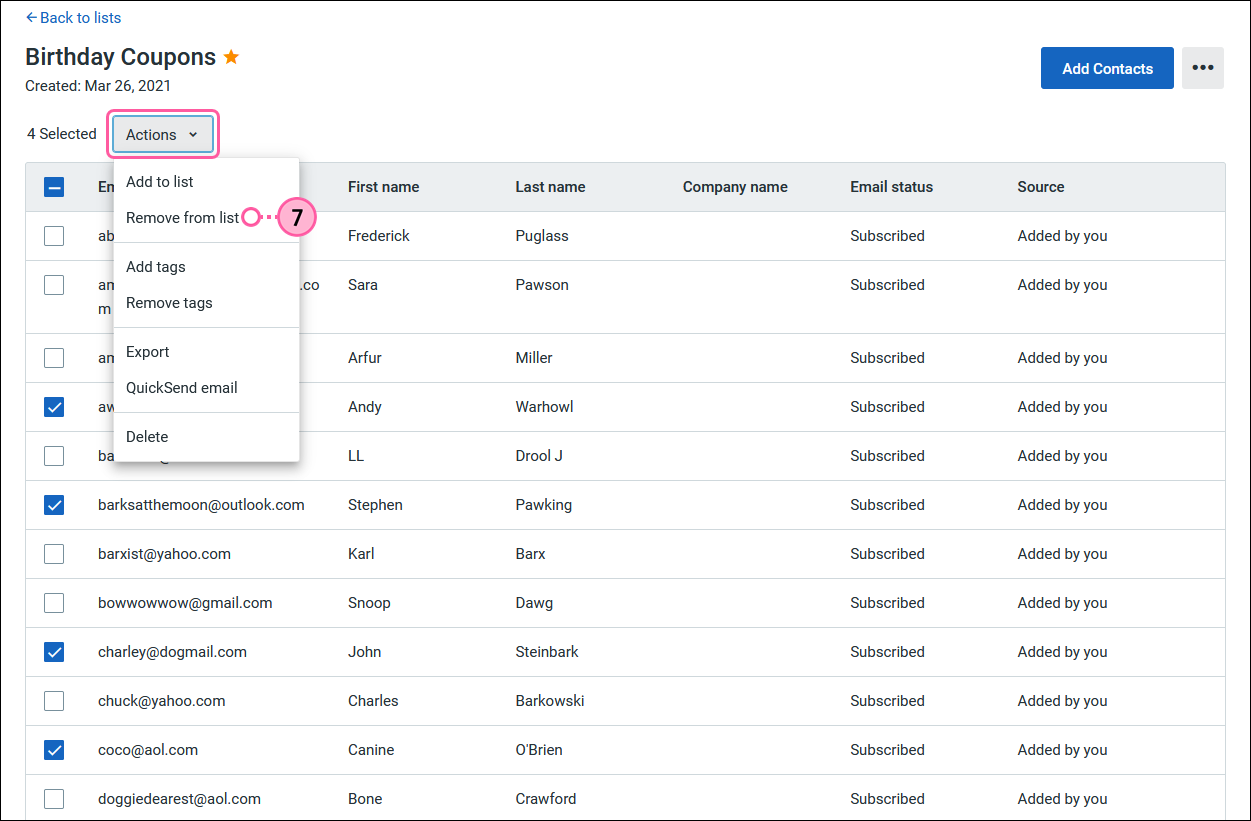Toggle the select-all header checkbox
1251x821 pixels.
point(54,187)
